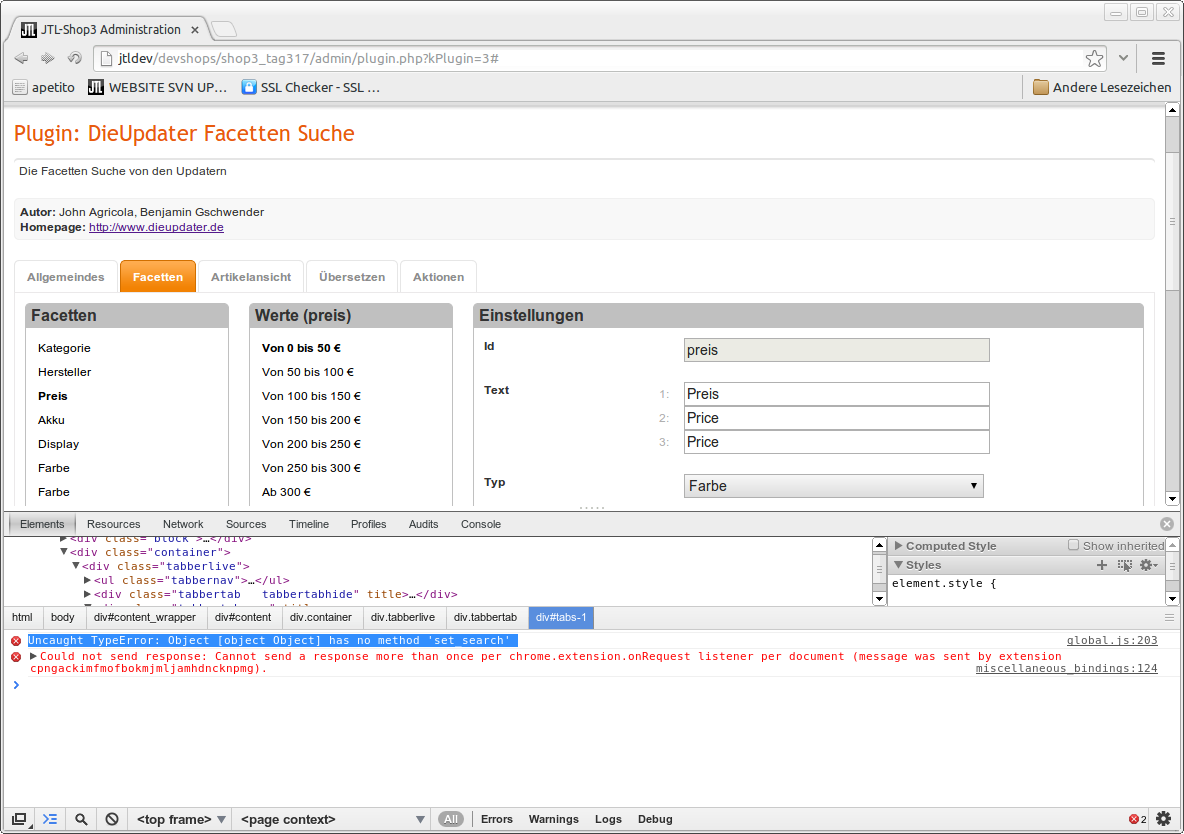The width and height of the screenshot is (1184, 834).
Task: Open the apetito bookmark
Action: (44, 88)
